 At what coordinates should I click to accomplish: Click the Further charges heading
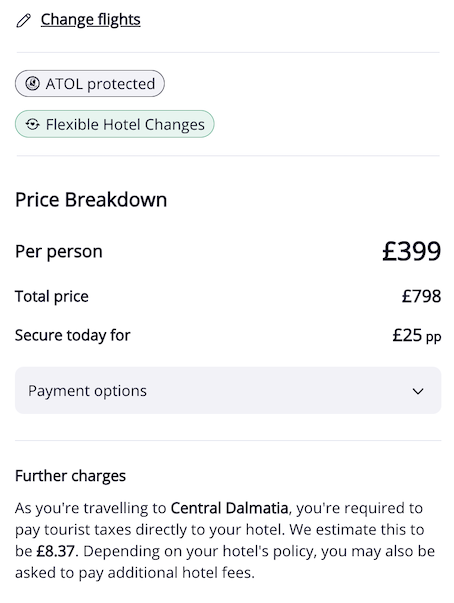click(70, 476)
